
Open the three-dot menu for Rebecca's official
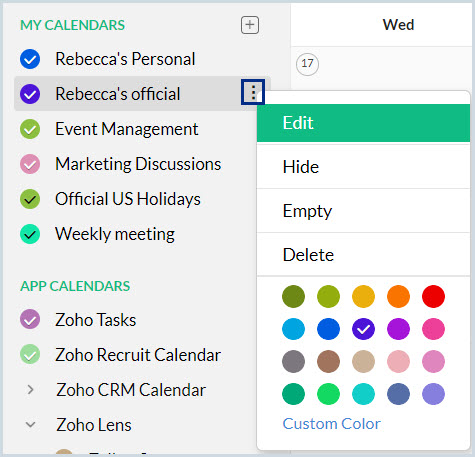click(x=253, y=92)
